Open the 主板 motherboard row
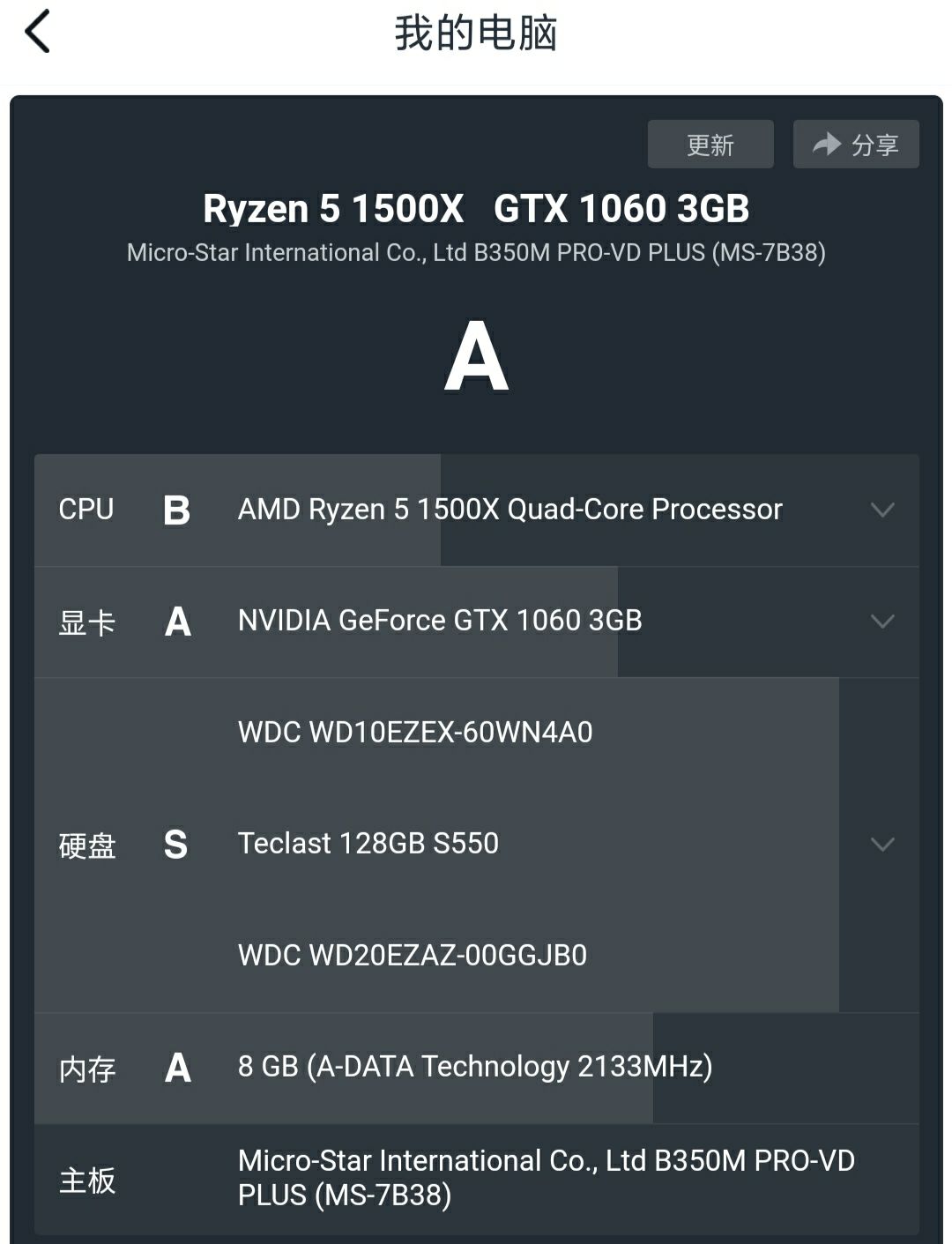The image size is (952, 1244). tap(476, 1179)
